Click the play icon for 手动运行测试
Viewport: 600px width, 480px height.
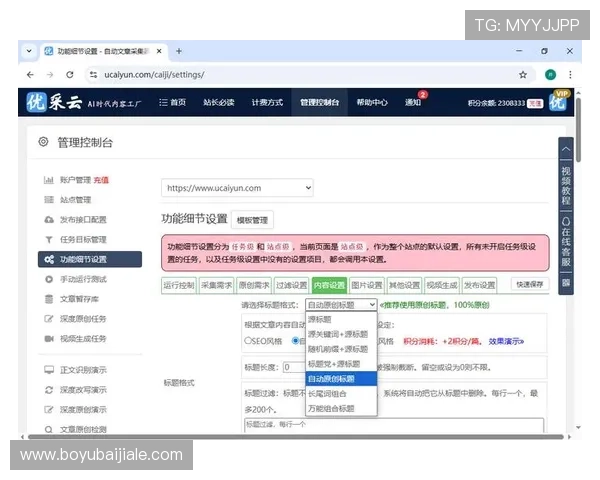click(x=49, y=279)
